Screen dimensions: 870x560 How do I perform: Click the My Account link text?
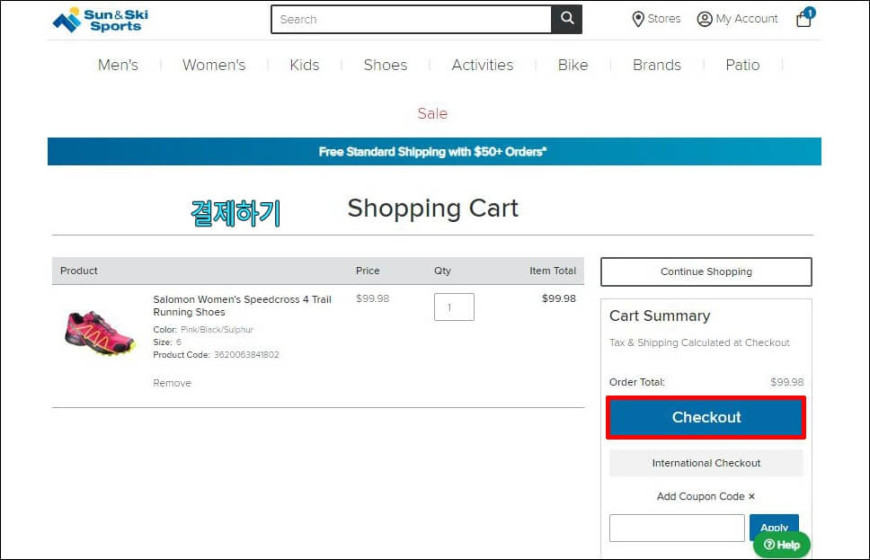coord(746,19)
